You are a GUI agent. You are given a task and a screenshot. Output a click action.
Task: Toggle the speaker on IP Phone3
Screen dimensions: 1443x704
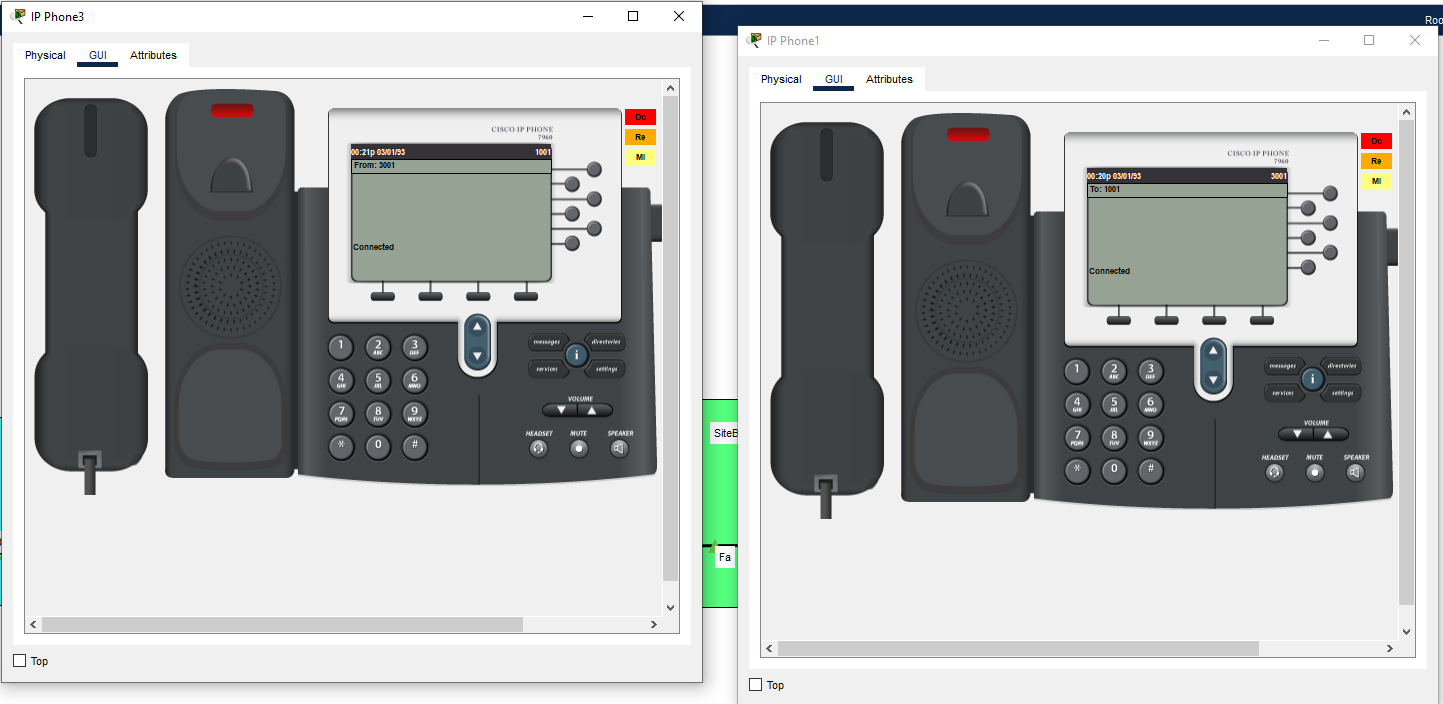click(x=619, y=448)
